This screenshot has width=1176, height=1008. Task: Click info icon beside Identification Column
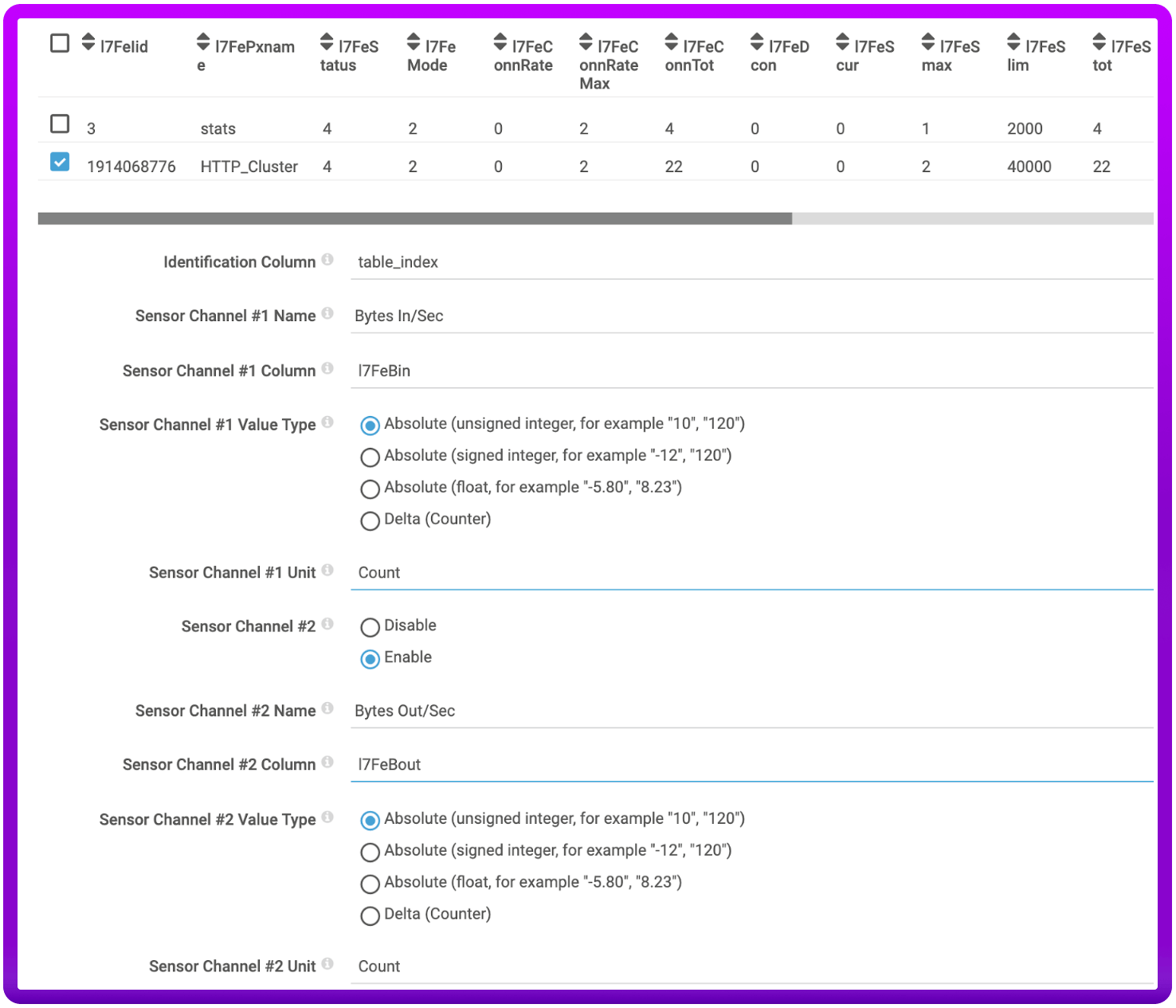pos(327,260)
